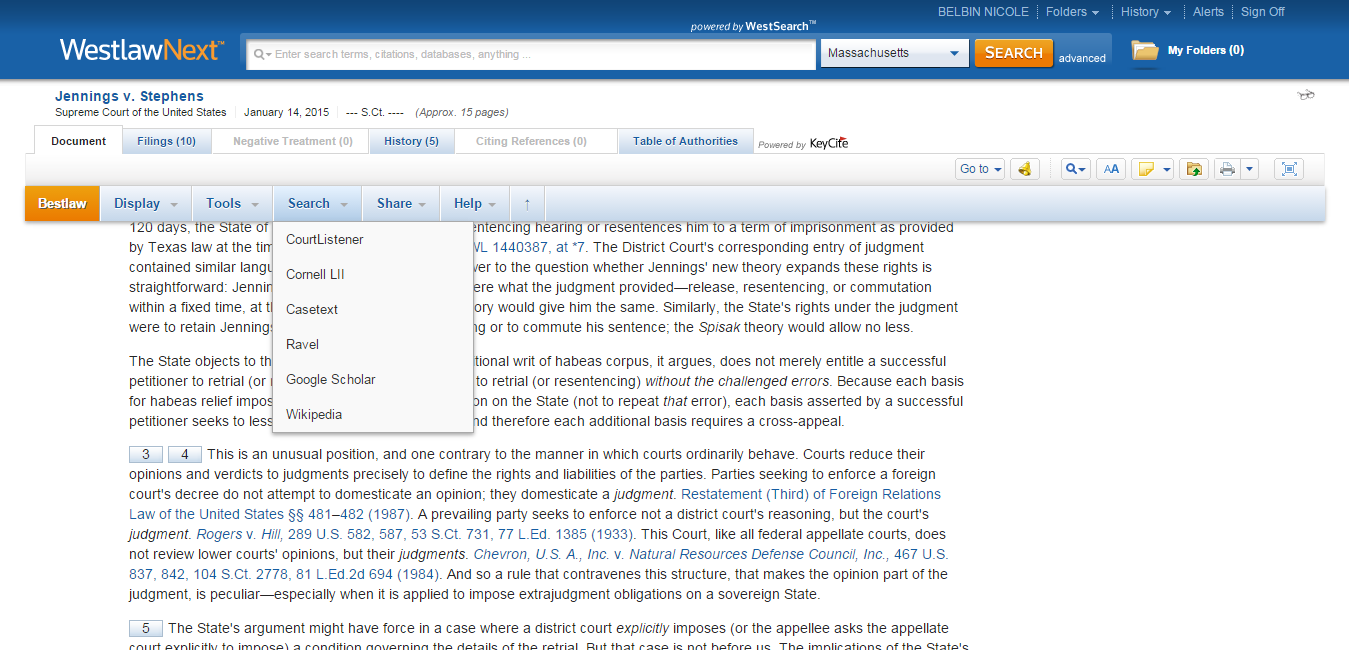
Task: Click the My Folders folder icon
Action: (x=1145, y=50)
